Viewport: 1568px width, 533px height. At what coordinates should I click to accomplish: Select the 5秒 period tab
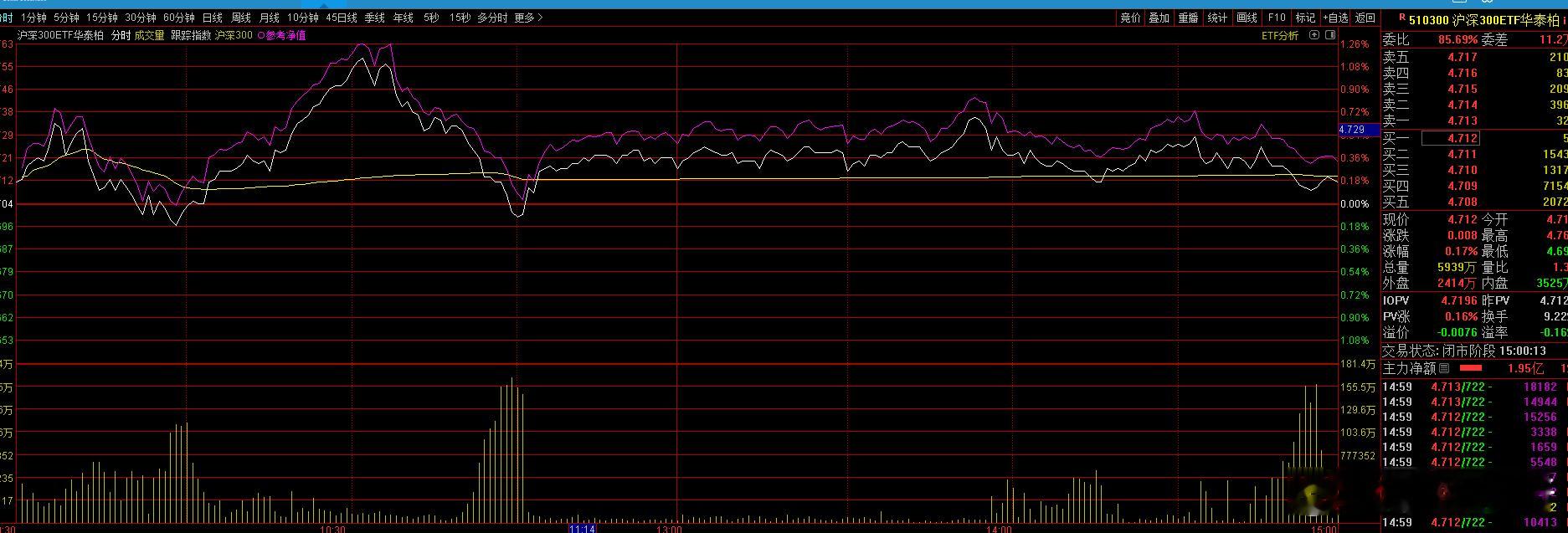[430, 18]
